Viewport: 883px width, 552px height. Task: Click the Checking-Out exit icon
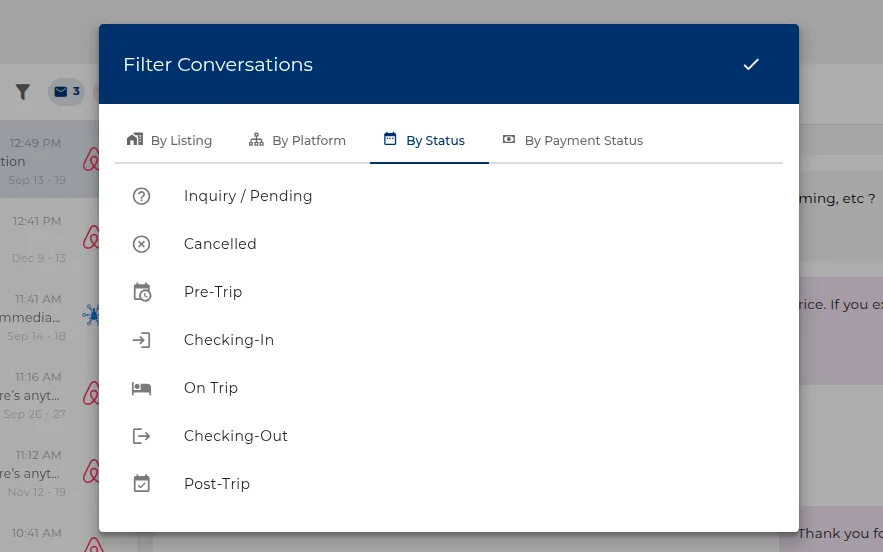click(x=141, y=436)
